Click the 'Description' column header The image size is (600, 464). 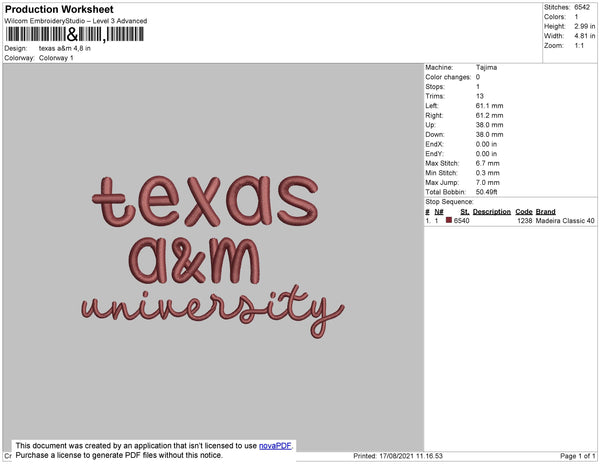[492, 212]
